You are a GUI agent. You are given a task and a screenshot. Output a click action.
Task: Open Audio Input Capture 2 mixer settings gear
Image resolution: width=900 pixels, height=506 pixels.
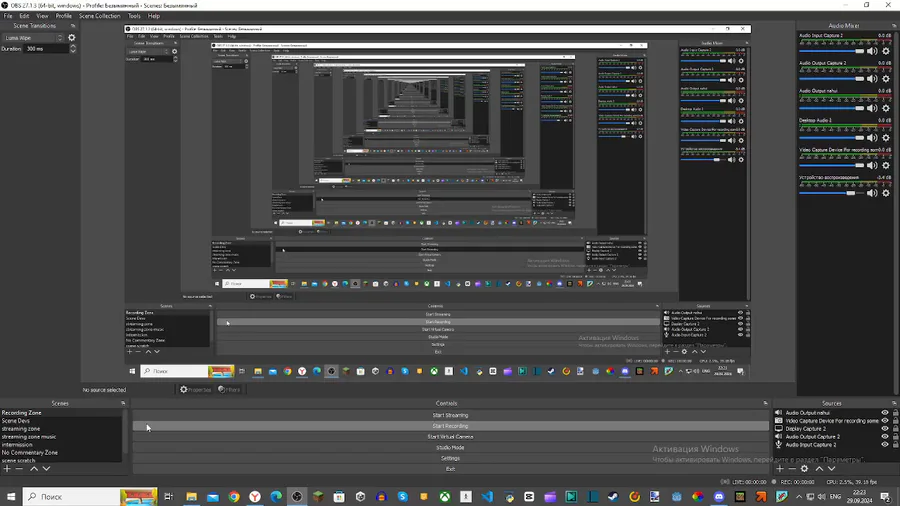click(x=886, y=51)
